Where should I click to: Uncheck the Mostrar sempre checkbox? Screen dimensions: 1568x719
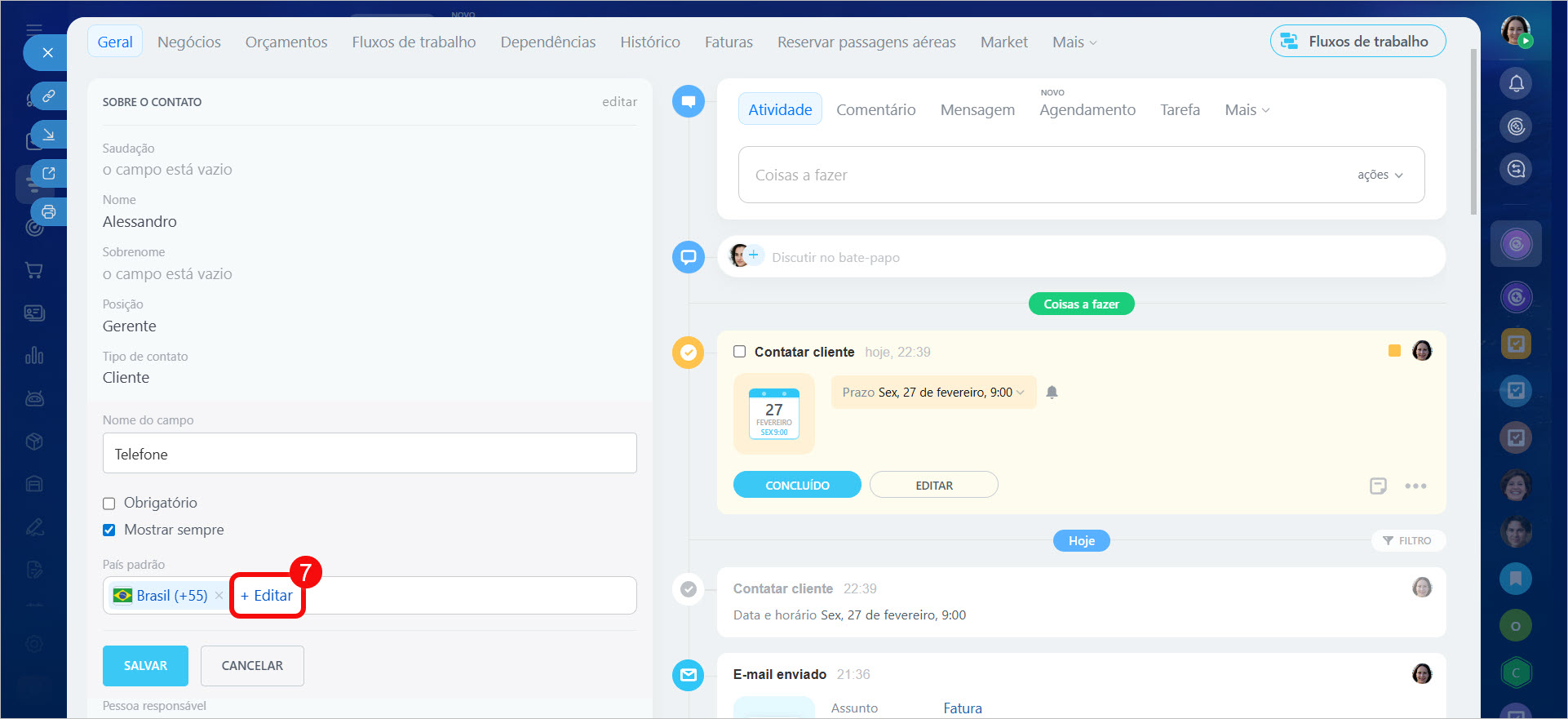click(109, 530)
